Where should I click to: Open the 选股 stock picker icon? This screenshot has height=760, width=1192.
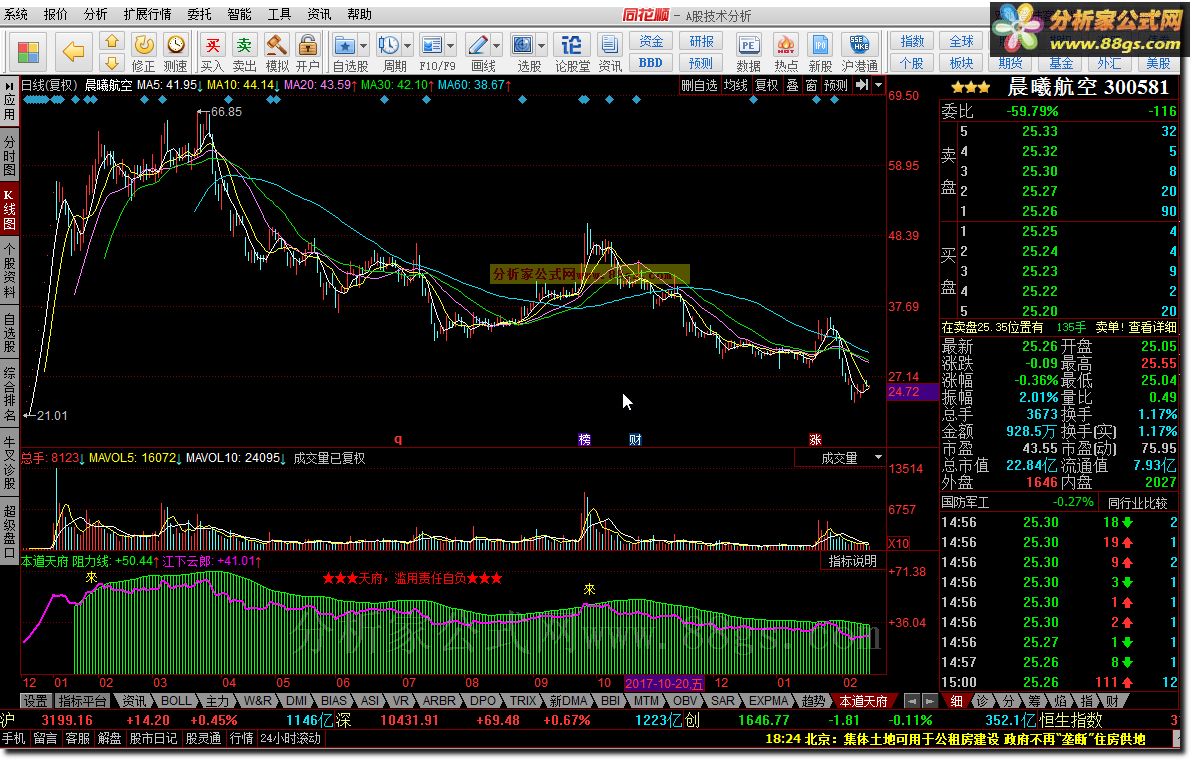[x=523, y=46]
